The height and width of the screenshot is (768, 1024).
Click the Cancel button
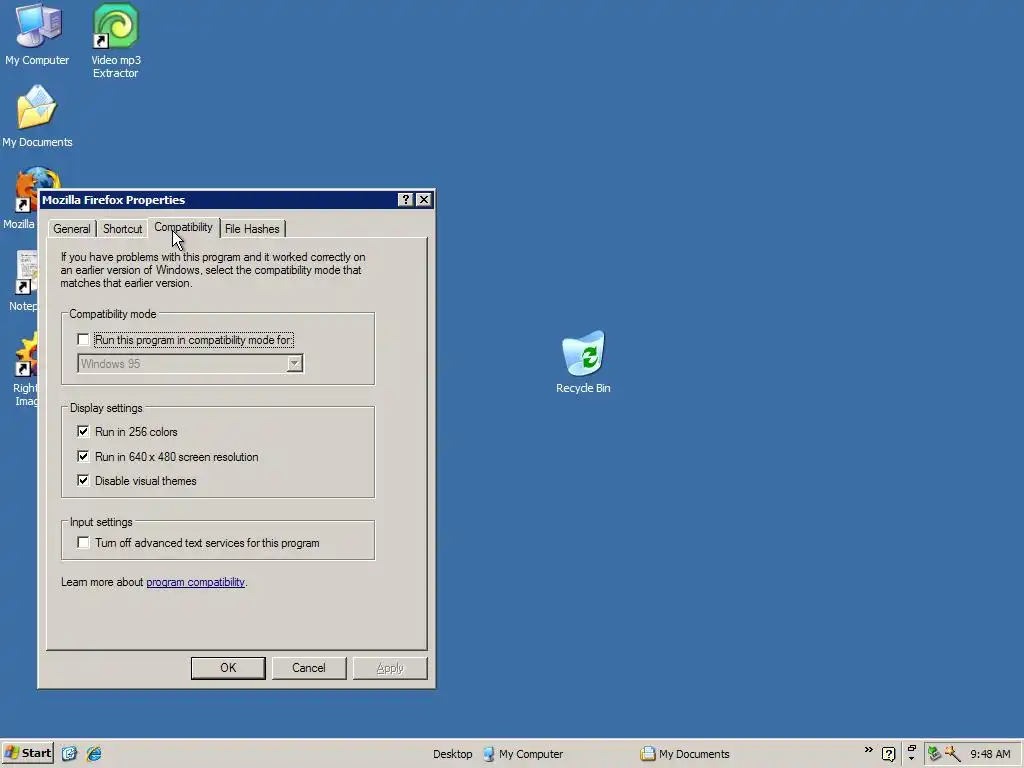[x=309, y=668]
